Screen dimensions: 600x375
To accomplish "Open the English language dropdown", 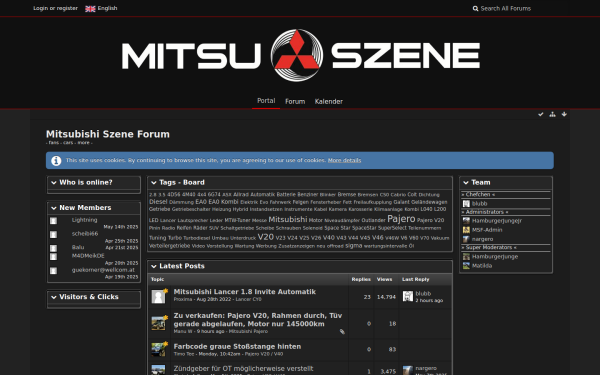I will coord(101,8).
